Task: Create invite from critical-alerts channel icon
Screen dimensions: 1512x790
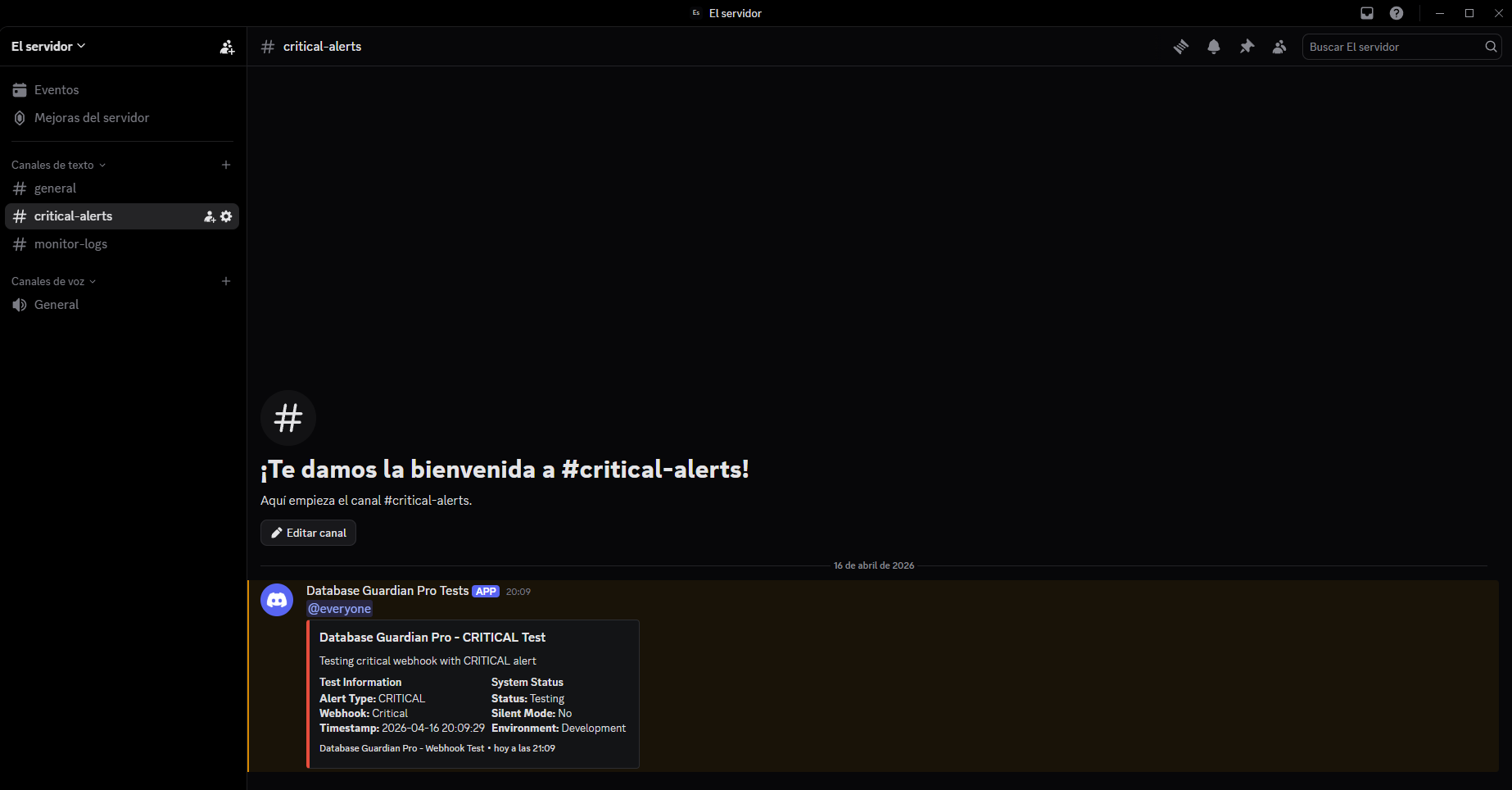Action: tap(209, 216)
